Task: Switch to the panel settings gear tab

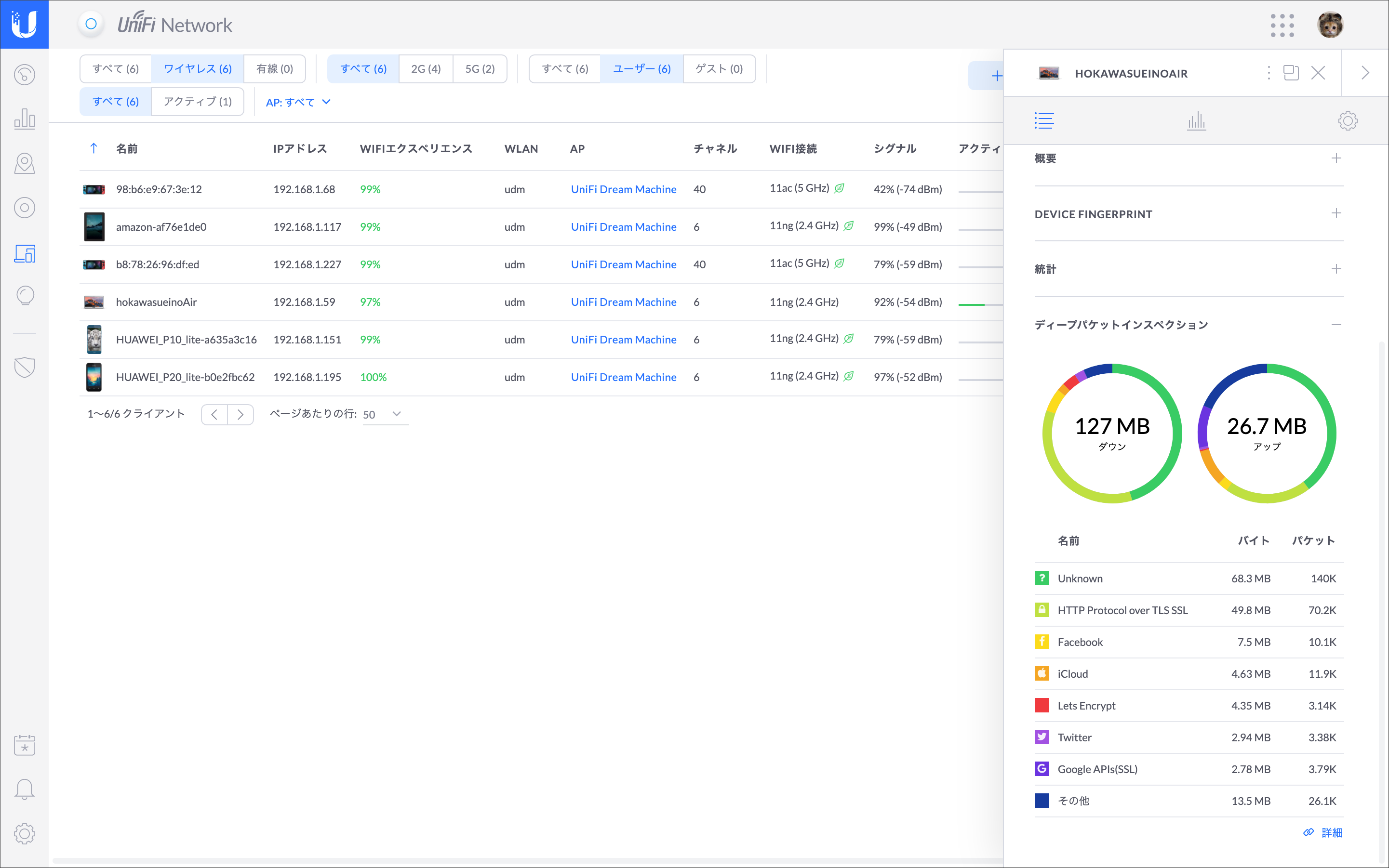Action: coord(1348,120)
